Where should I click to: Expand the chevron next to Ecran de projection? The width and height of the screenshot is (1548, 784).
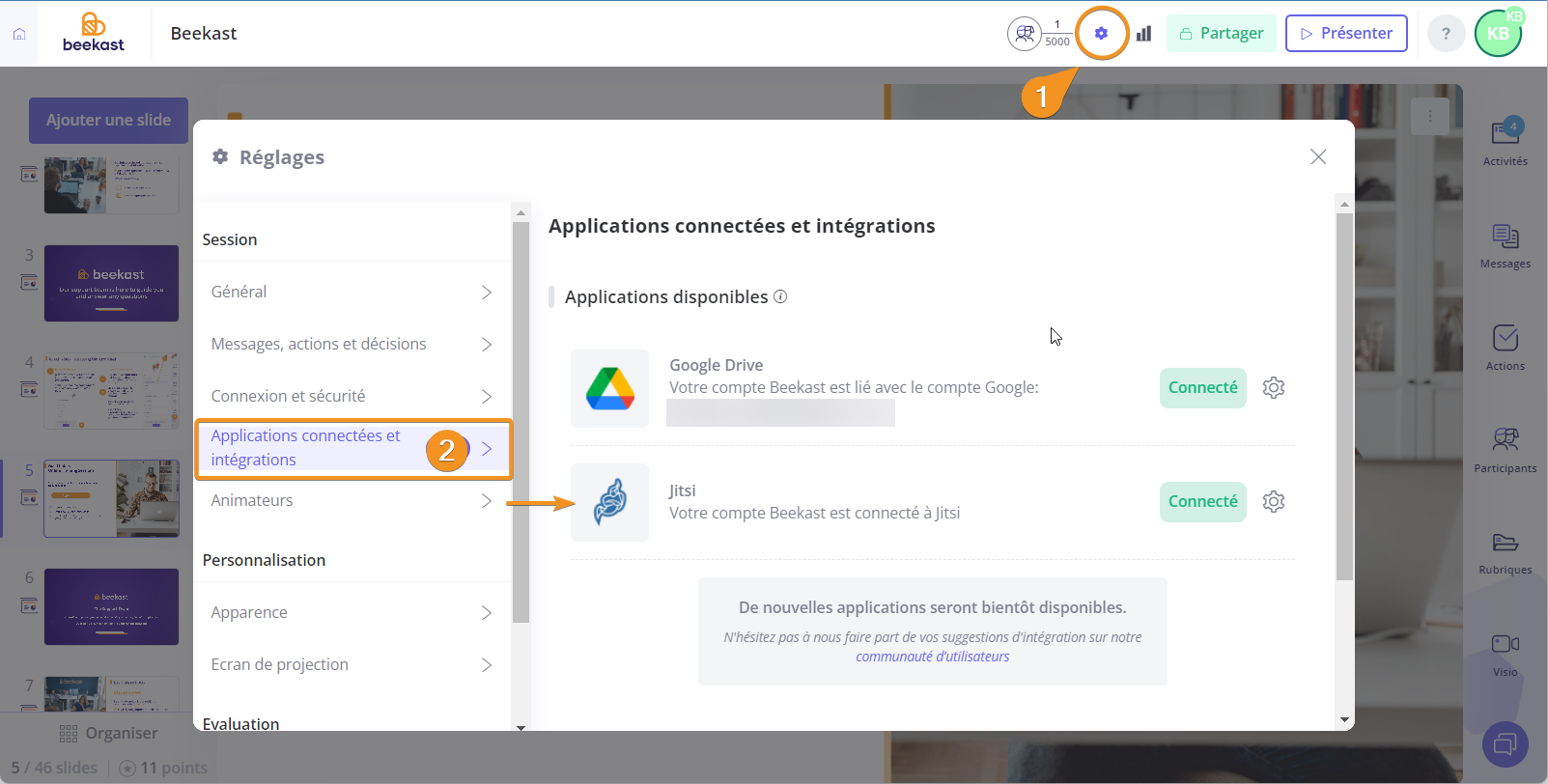click(x=487, y=664)
